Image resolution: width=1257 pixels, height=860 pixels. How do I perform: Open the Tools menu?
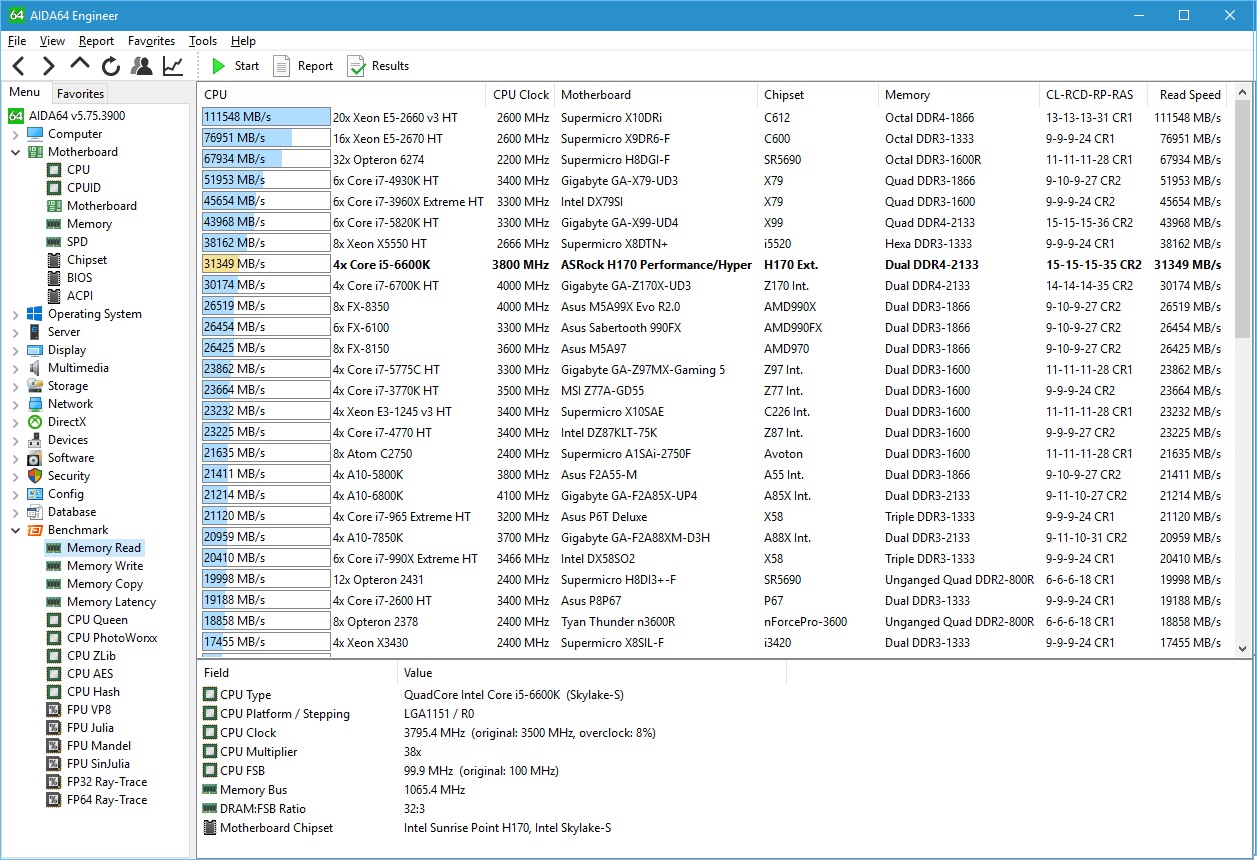(203, 41)
